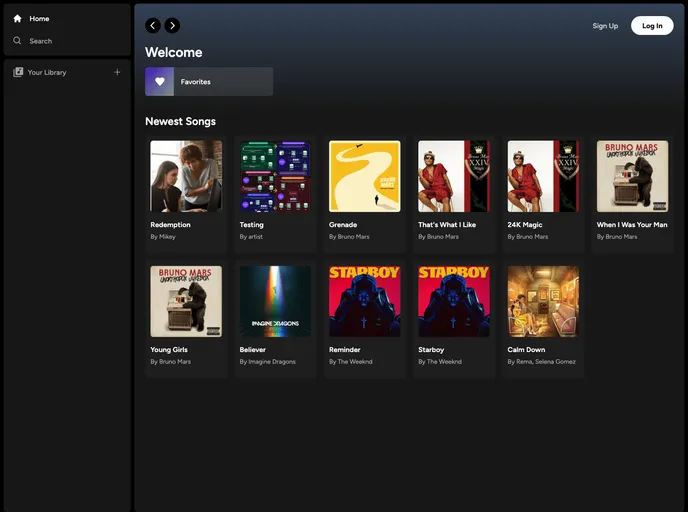This screenshot has height=512, width=688.
Task: Click the Starboy title under its cover
Action: [x=431, y=350]
